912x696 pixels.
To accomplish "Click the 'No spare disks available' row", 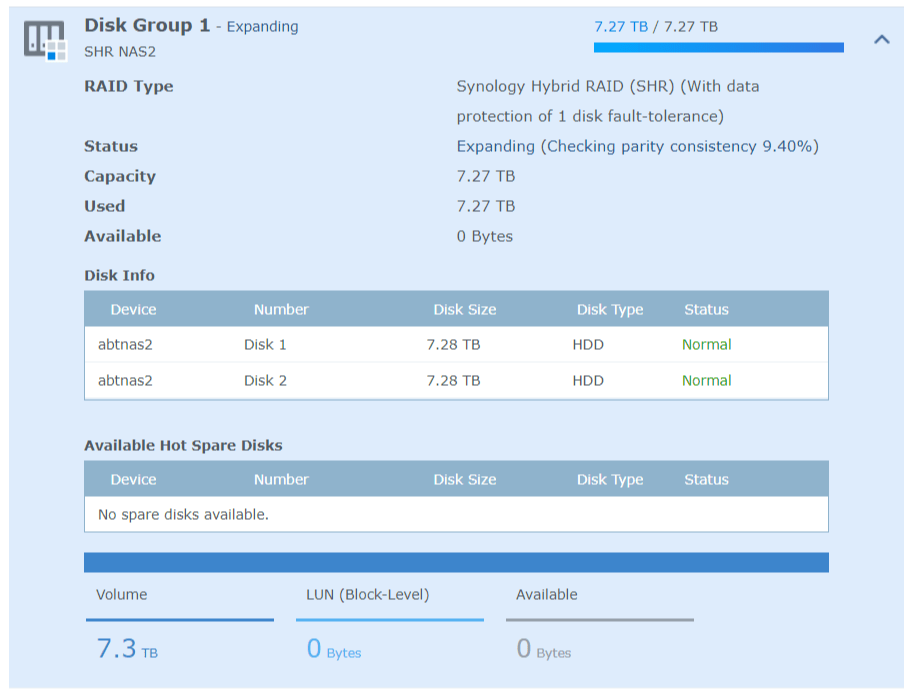I will click(456, 515).
